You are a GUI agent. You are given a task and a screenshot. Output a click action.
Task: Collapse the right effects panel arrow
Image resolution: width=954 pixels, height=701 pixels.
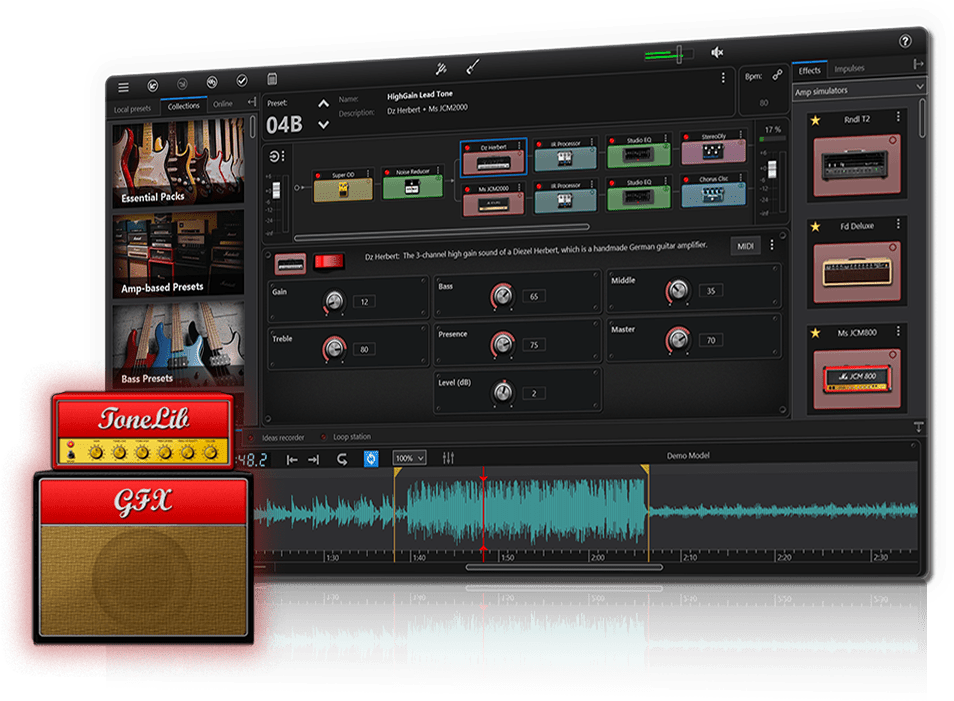(918, 64)
